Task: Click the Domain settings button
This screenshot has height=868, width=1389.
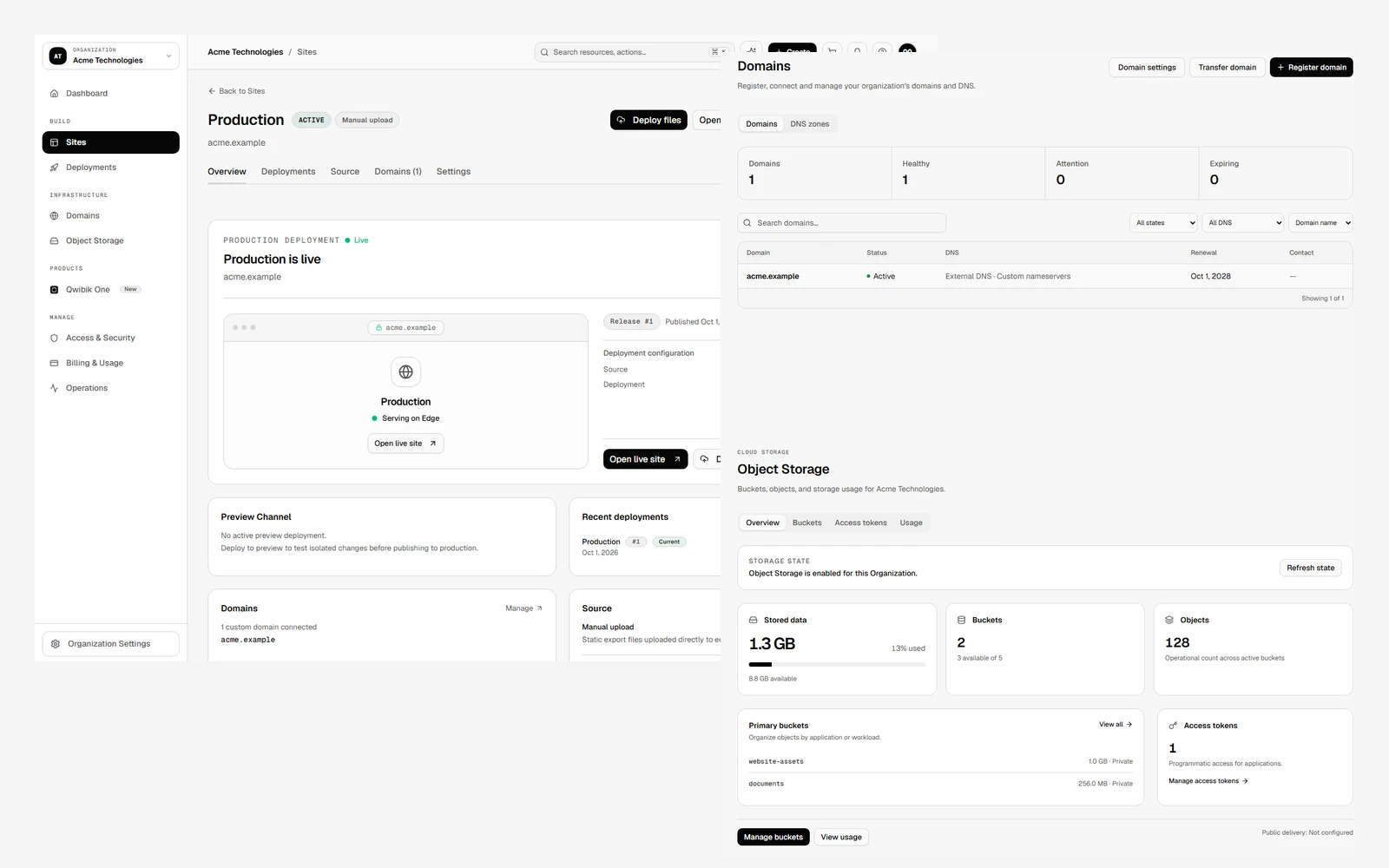Action: 1147,68
